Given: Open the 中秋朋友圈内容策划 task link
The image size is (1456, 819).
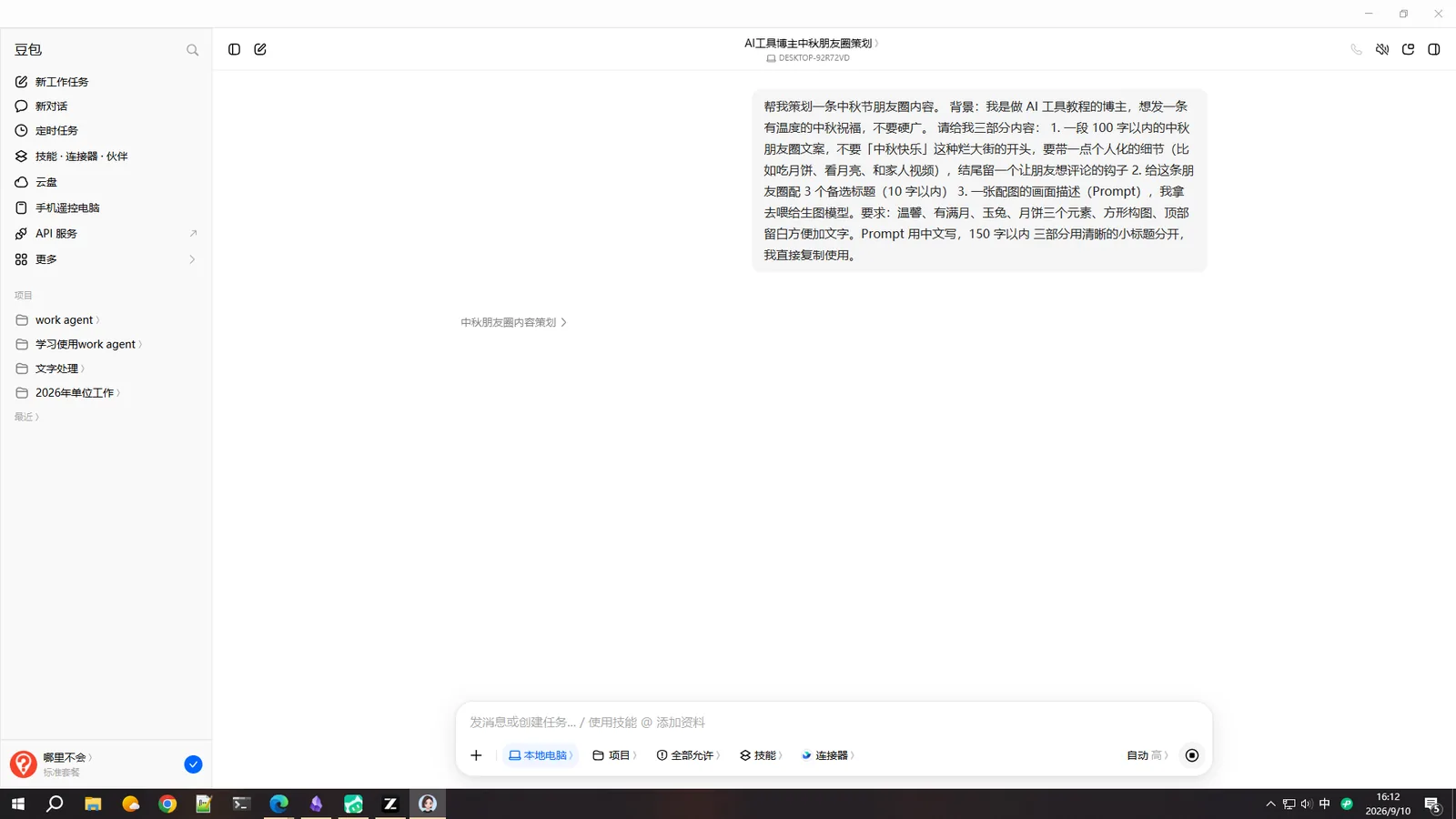Looking at the screenshot, I should point(513,322).
